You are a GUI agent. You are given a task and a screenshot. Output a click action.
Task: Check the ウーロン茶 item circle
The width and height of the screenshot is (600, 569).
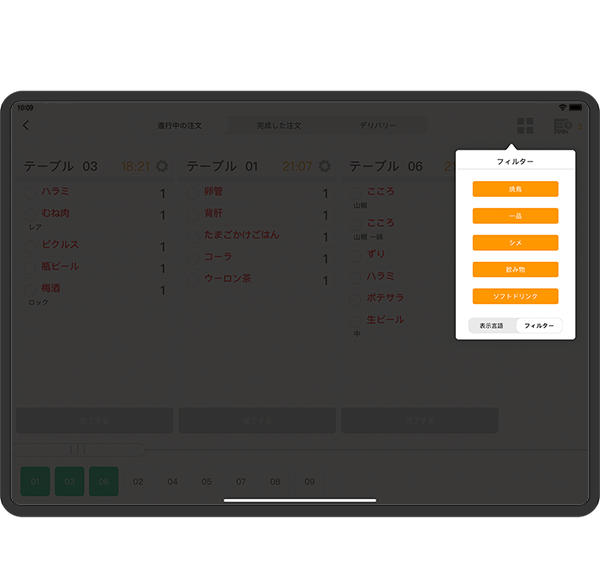[192, 280]
